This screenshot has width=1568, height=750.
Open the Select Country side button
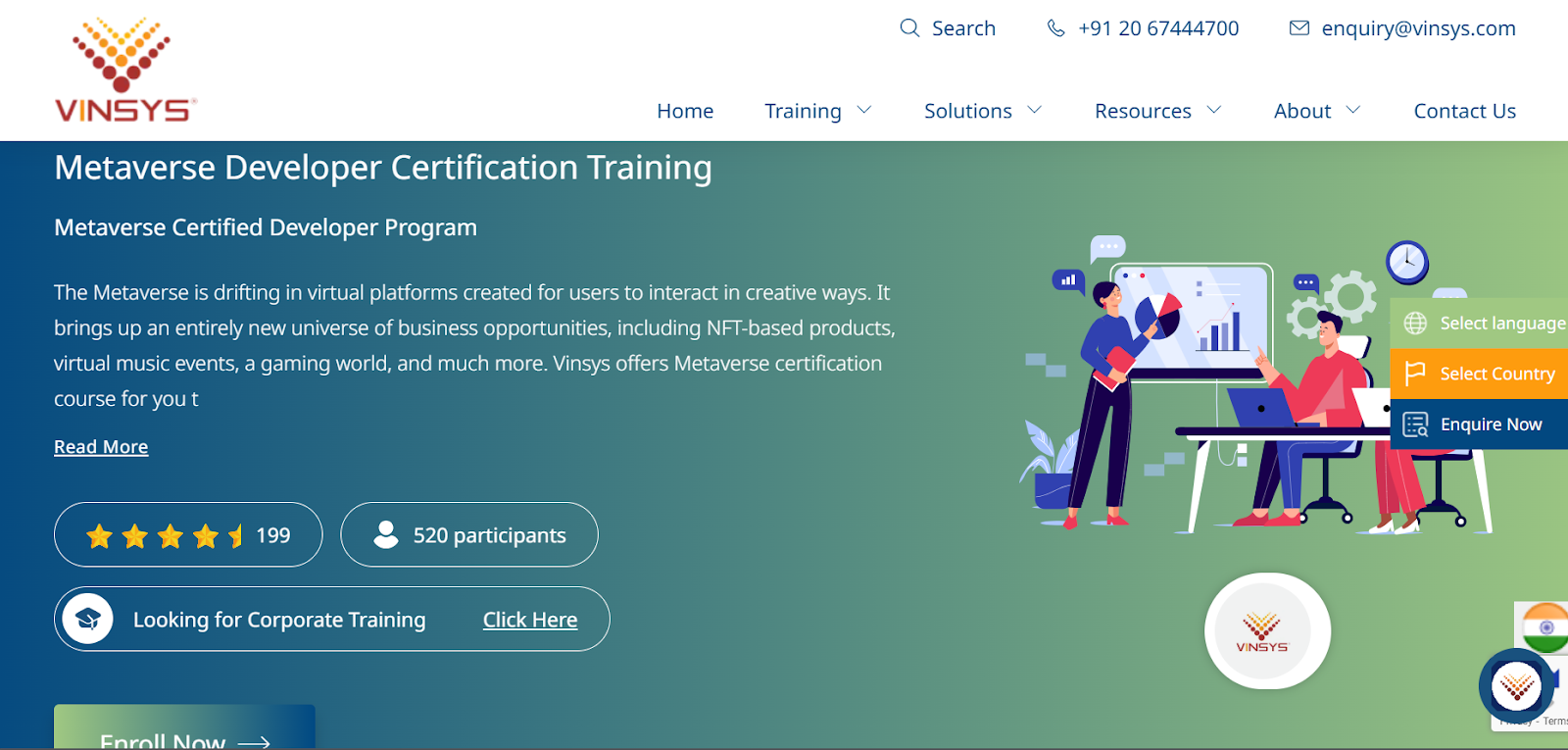click(1479, 374)
